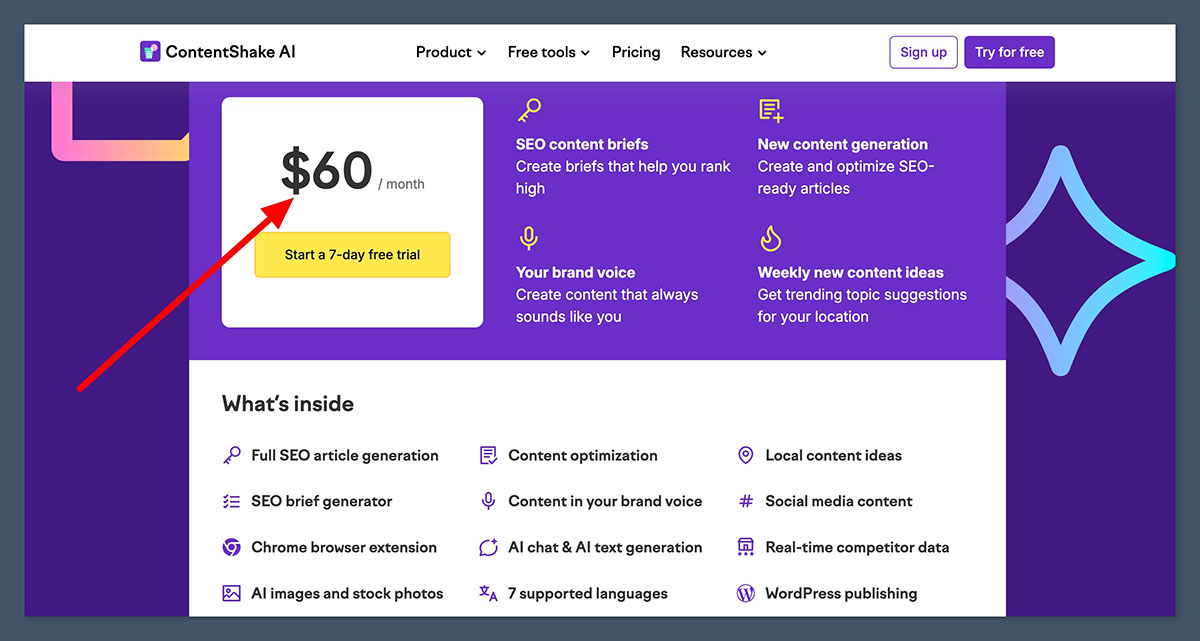The width and height of the screenshot is (1200, 641).
Task: Click the 7 supported languages translation icon
Action: tap(488, 593)
